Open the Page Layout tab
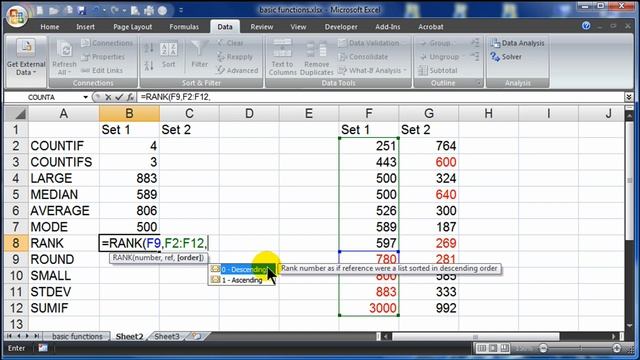Screen dimensions: 640x360 click(x=133, y=27)
